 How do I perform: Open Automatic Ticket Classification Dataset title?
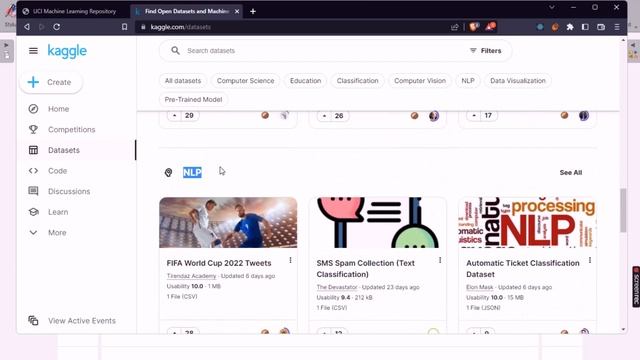pyautogui.click(x=523, y=269)
